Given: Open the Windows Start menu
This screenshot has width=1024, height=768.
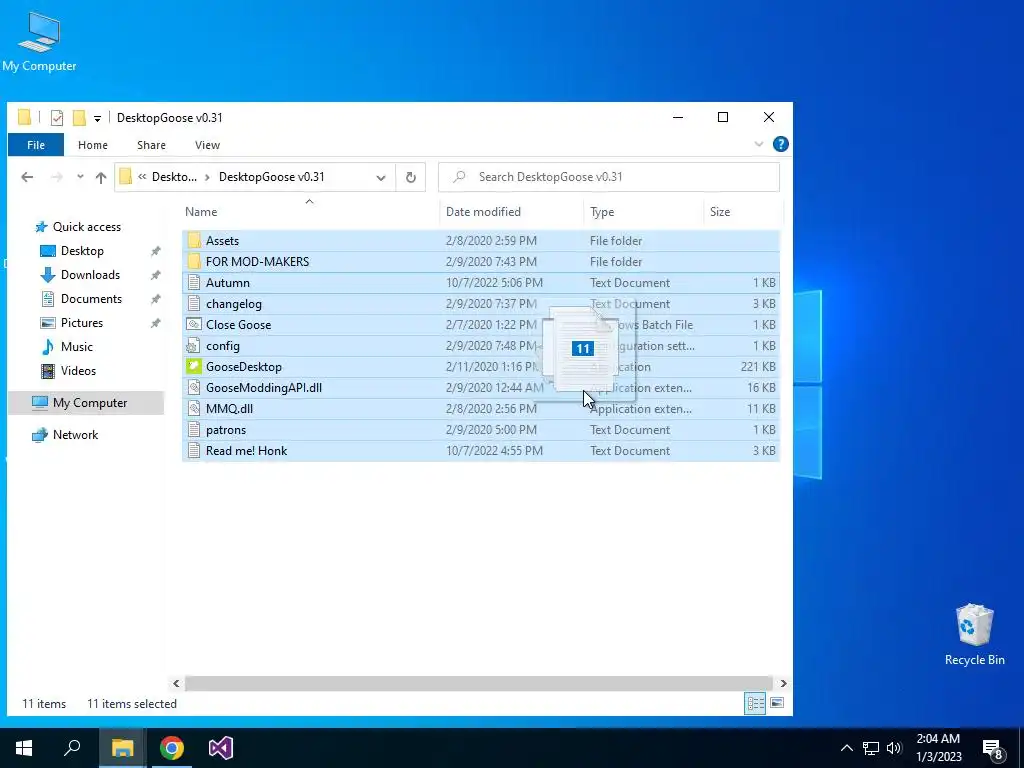Looking at the screenshot, I should (x=24, y=748).
